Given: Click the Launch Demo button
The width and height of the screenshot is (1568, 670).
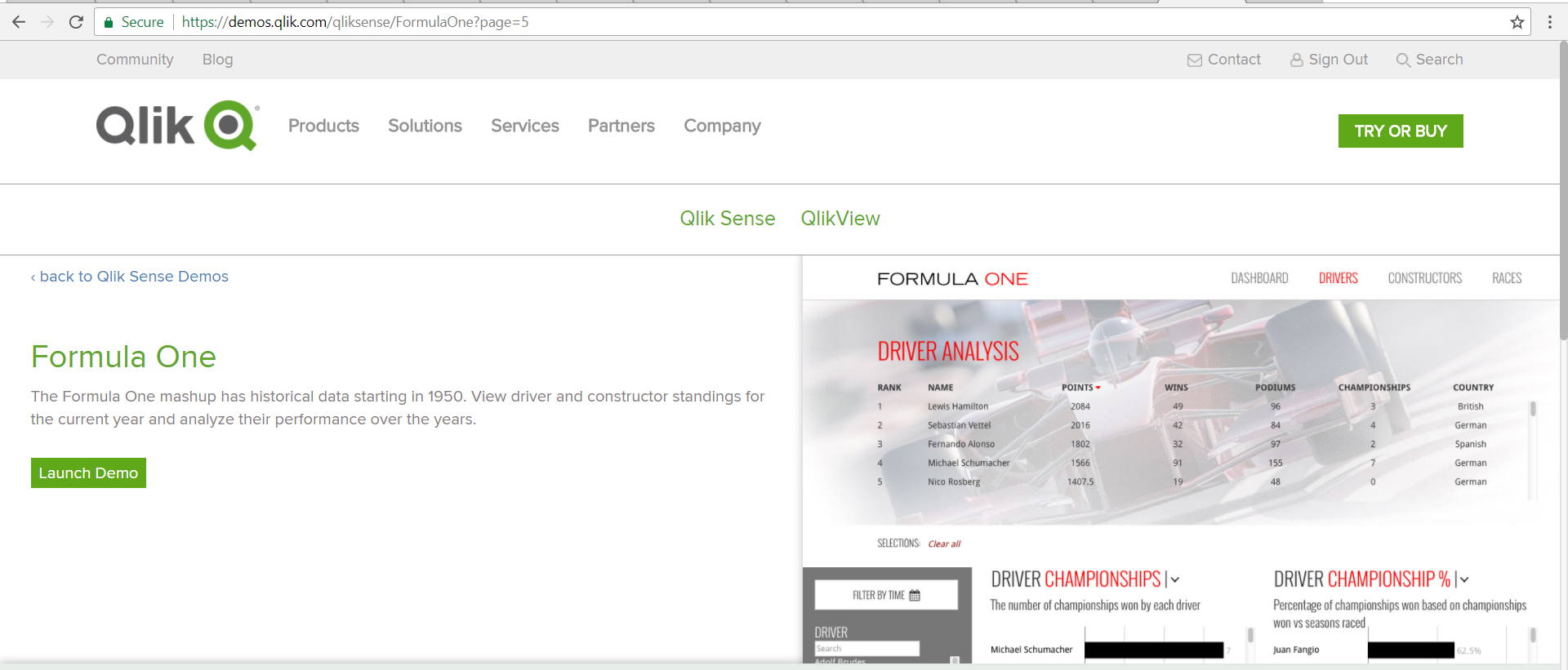Looking at the screenshot, I should [x=88, y=473].
